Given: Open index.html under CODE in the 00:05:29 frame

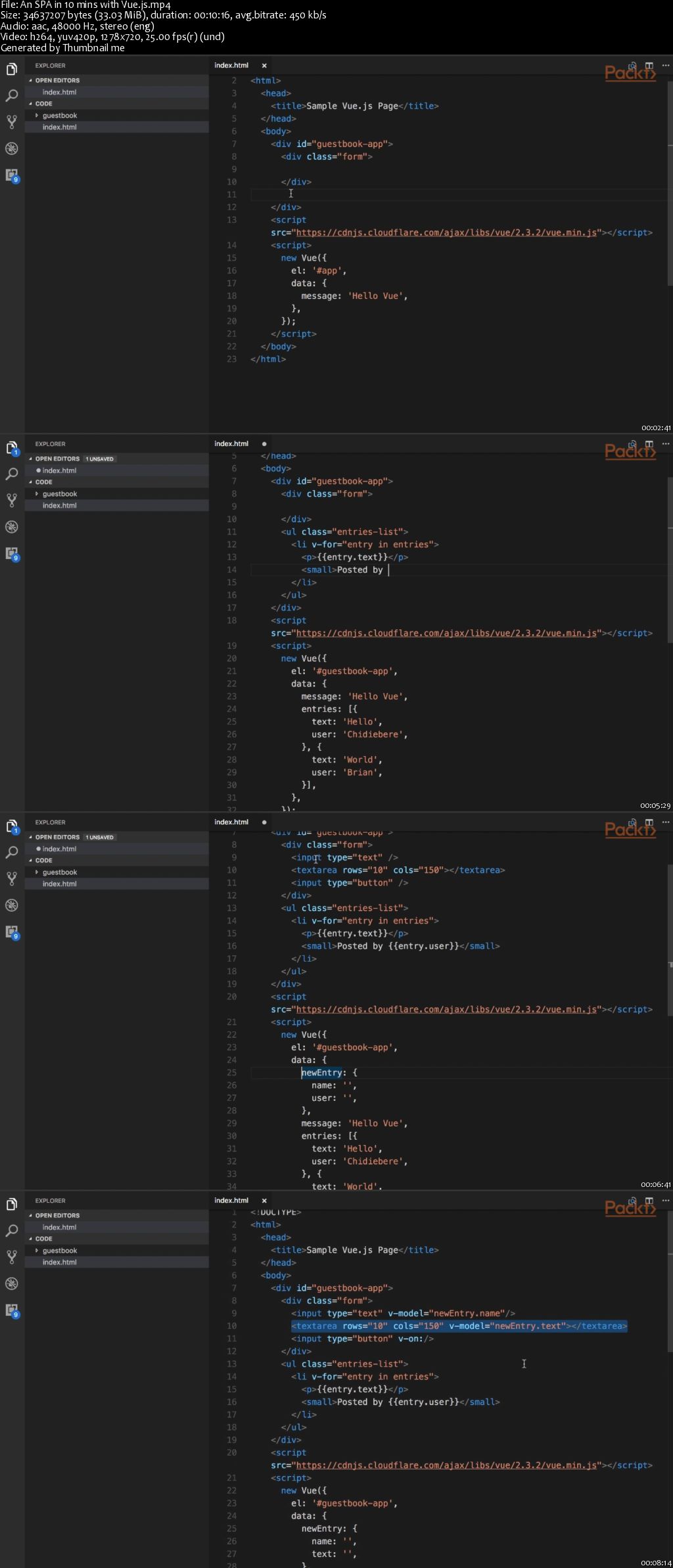Looking at the screenshot, I should pyautogui.click(x=117, y=506).
